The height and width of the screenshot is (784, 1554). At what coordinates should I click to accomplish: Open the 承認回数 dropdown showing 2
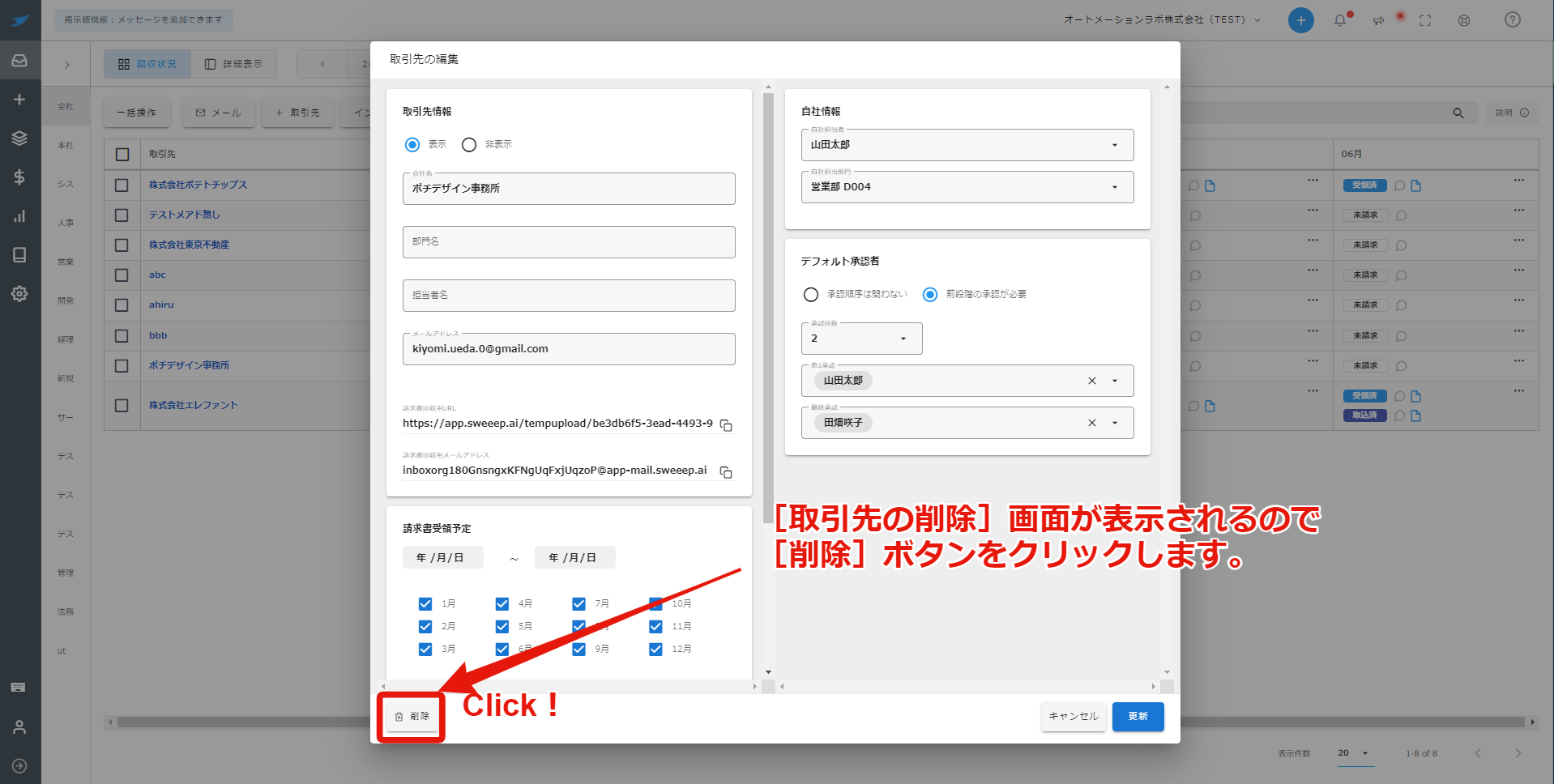coord(861,339)
